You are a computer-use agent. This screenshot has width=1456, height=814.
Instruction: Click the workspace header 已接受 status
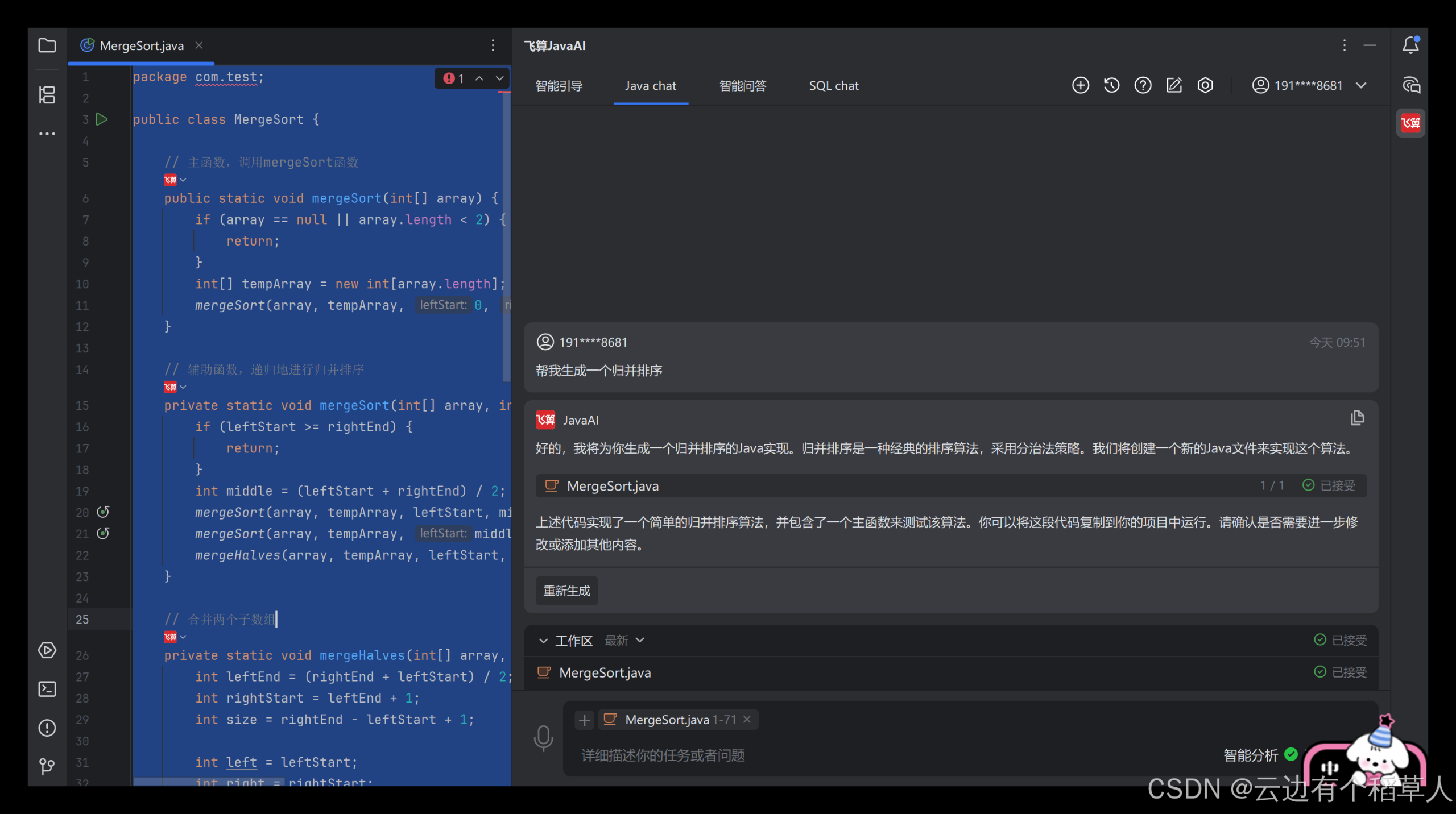1339,641
